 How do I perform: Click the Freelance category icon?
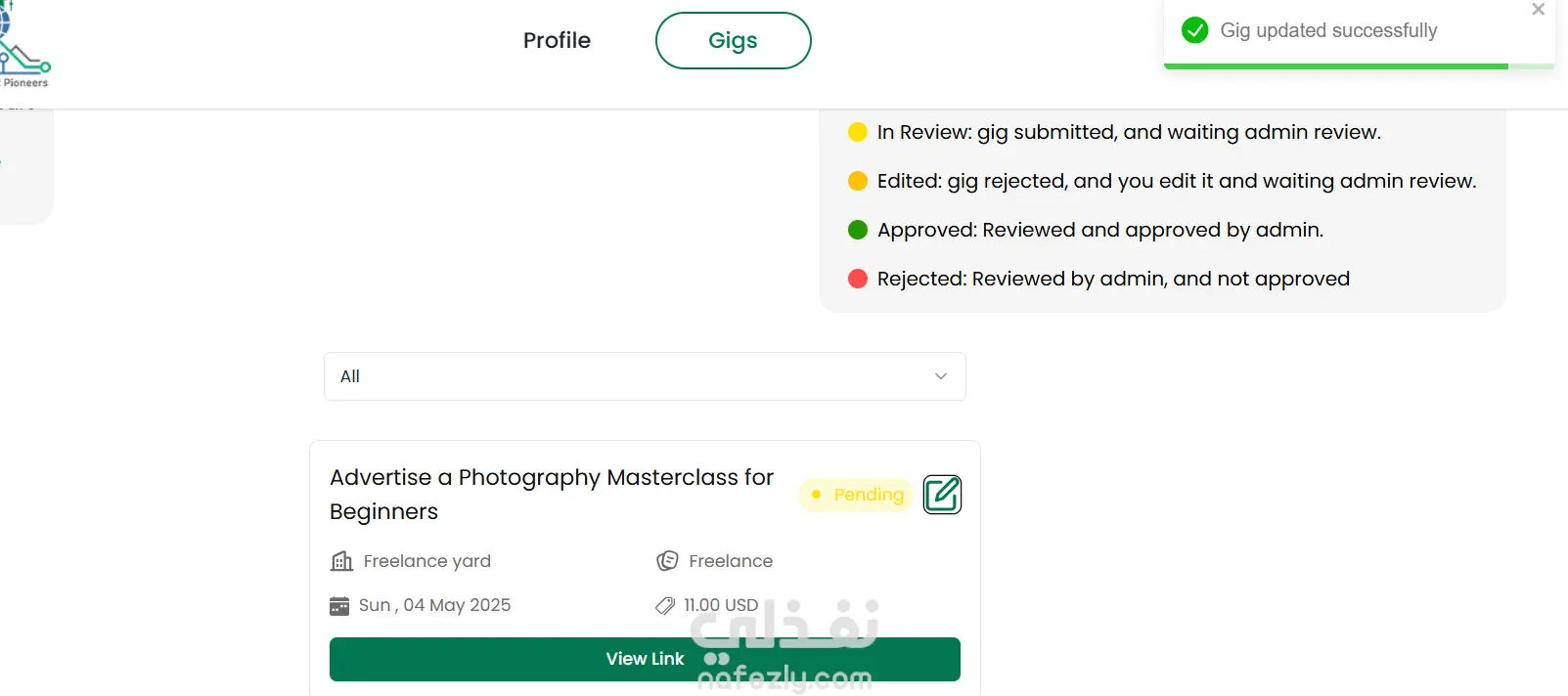667,561
